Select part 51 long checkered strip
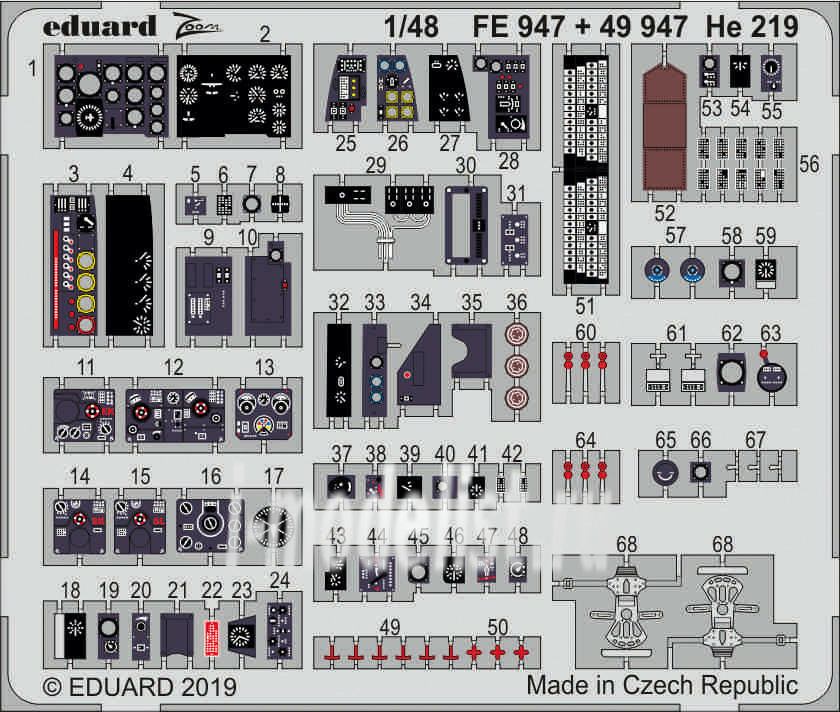The width and height of the screenshot is (840, 712). [x=586, y=169]
